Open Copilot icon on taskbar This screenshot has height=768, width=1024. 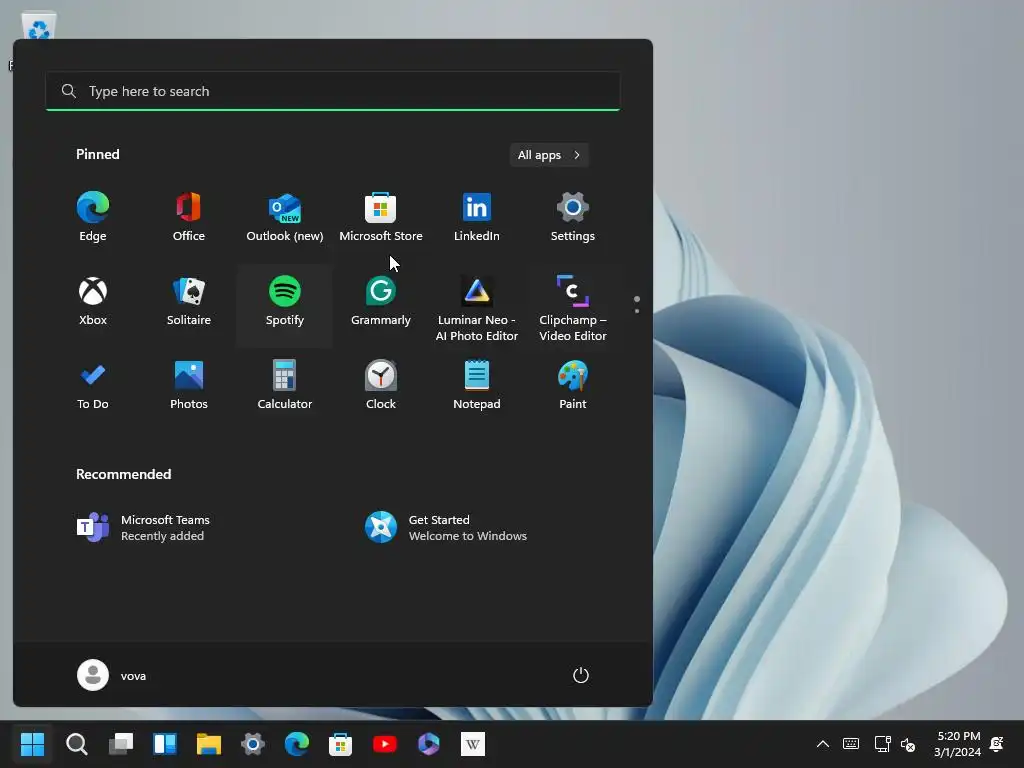[x=429, y=744]
